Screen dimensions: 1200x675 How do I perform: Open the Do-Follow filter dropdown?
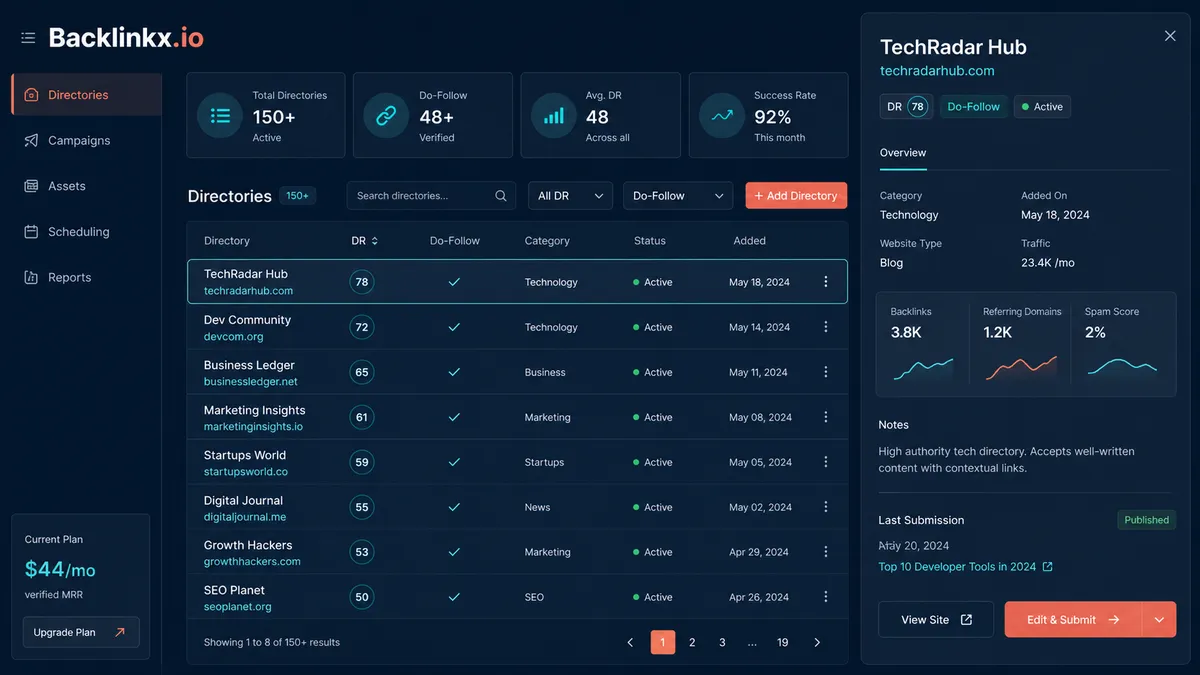click(678, 196)
